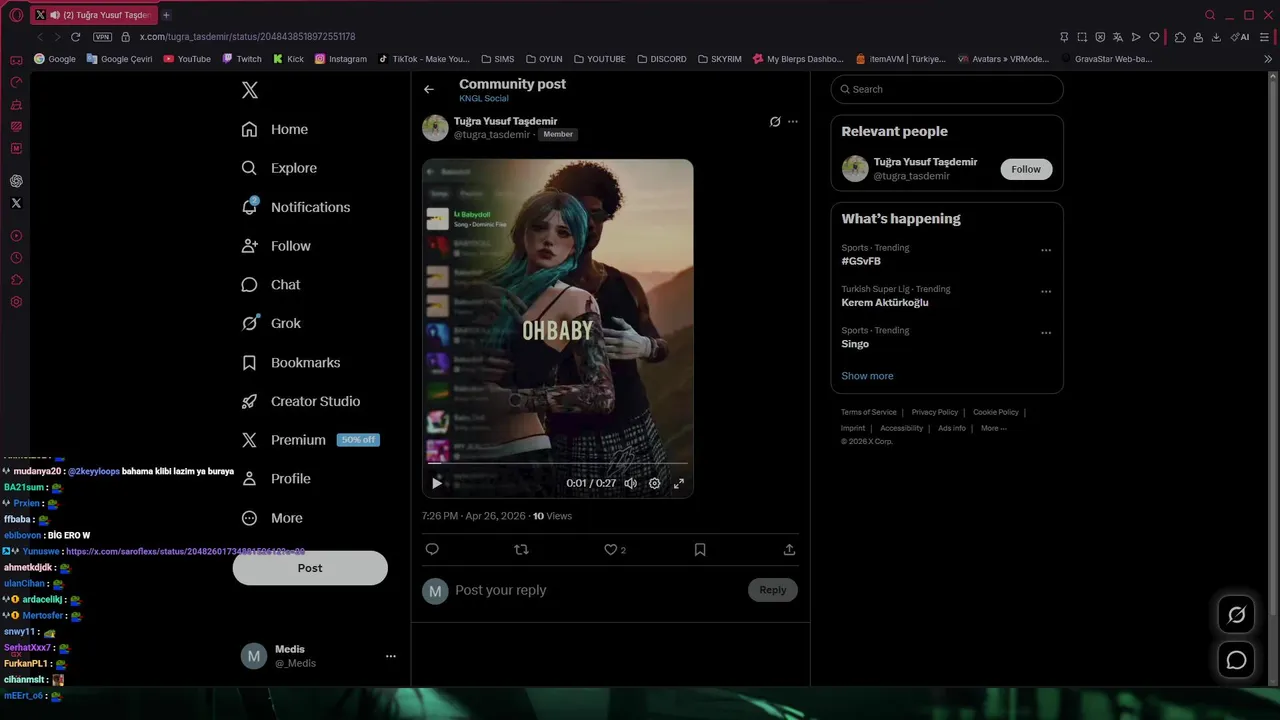The width and height of the screenshot is (1280, 720).
Task: Share the post
Action: 789,549
